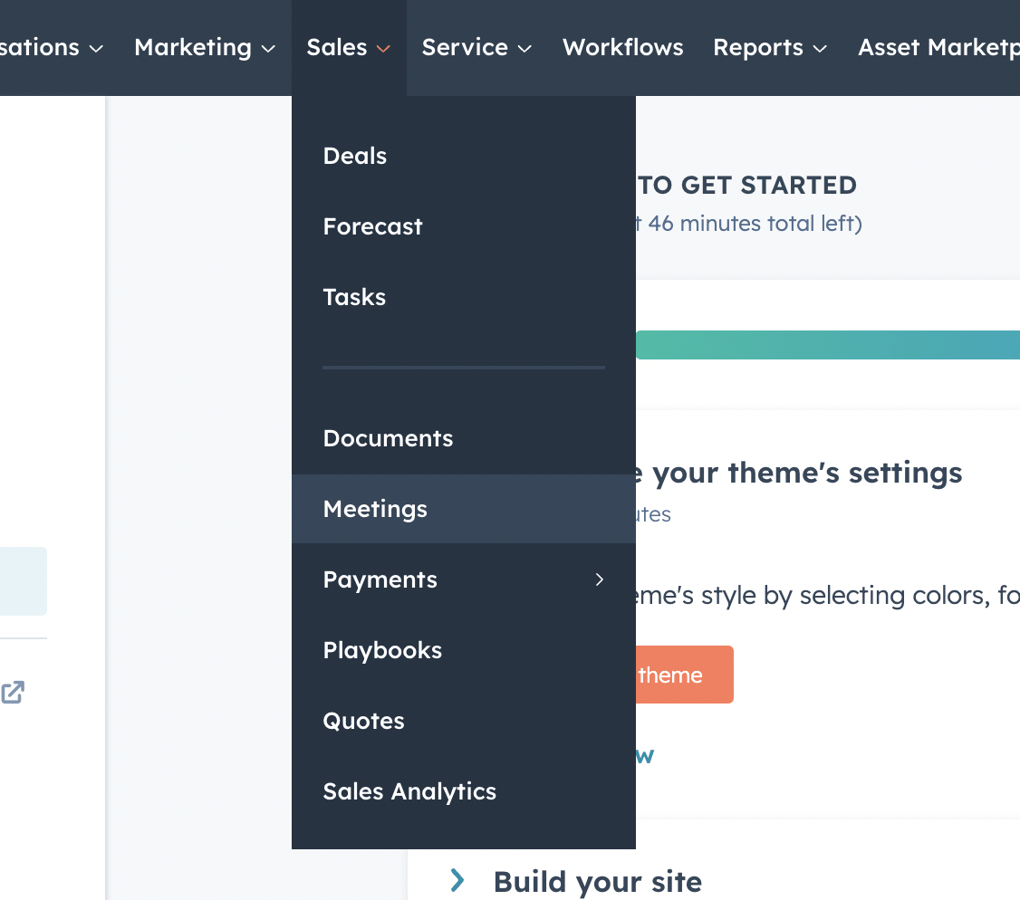Screen dimensions: 1020x900
Task: Open Tasks from the Sales menu
Action: [354, 297]
